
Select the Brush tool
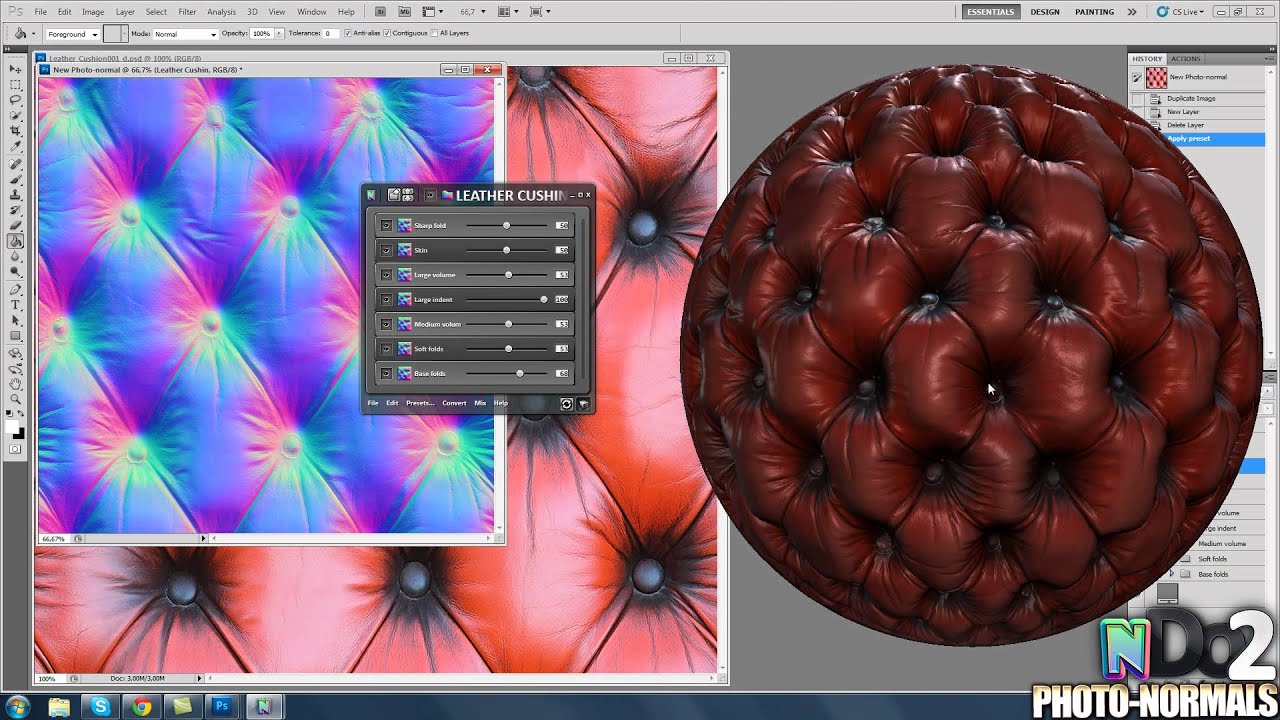[16, 179]
